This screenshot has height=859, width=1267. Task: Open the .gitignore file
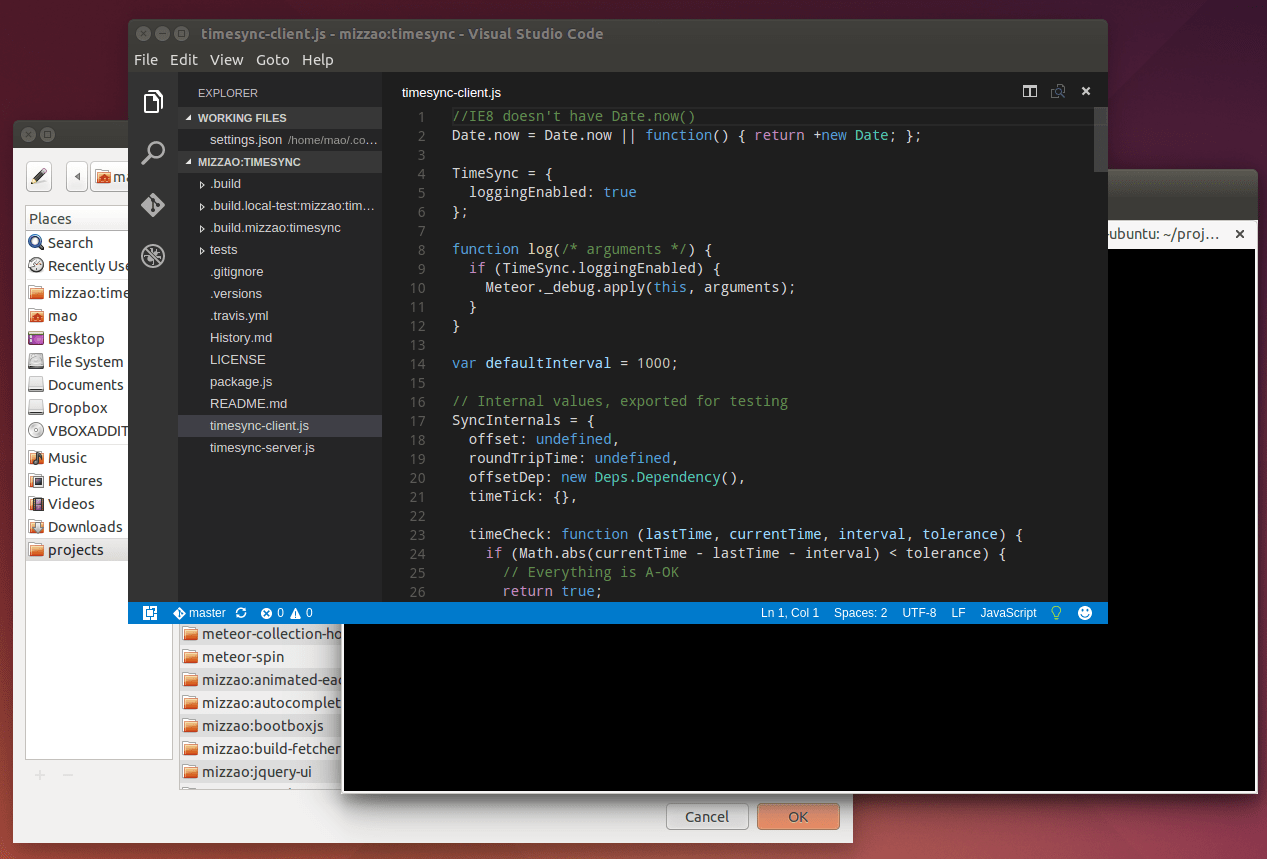click(280, 272)
